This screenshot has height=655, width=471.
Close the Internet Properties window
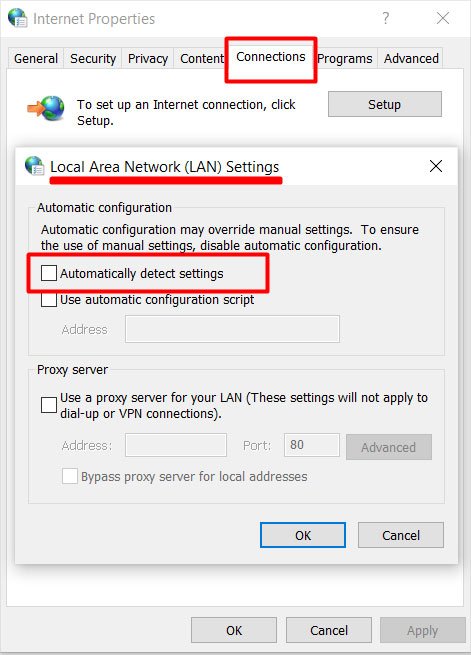click(x=443, y=18)
